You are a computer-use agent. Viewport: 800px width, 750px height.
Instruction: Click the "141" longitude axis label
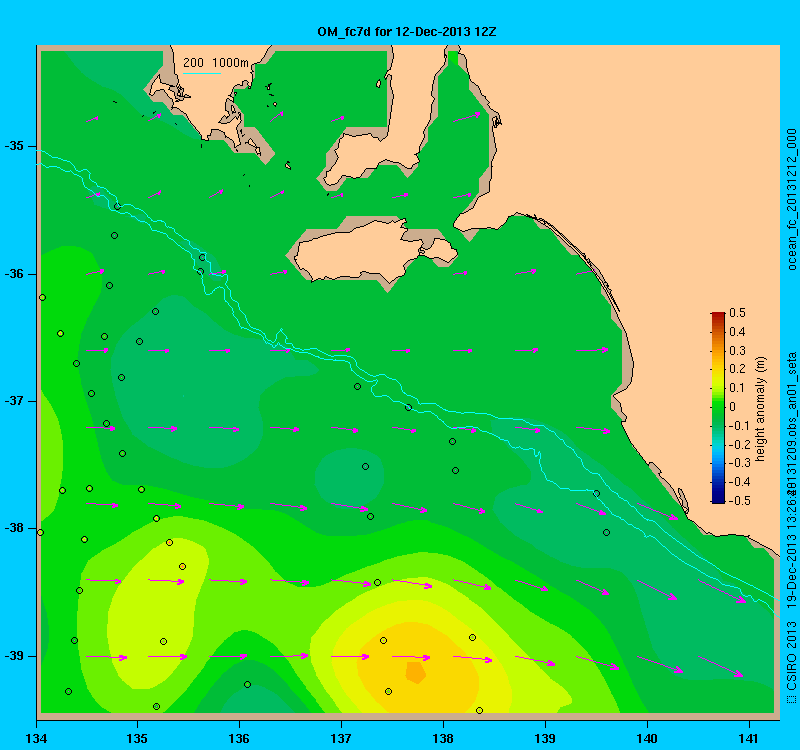749,738
